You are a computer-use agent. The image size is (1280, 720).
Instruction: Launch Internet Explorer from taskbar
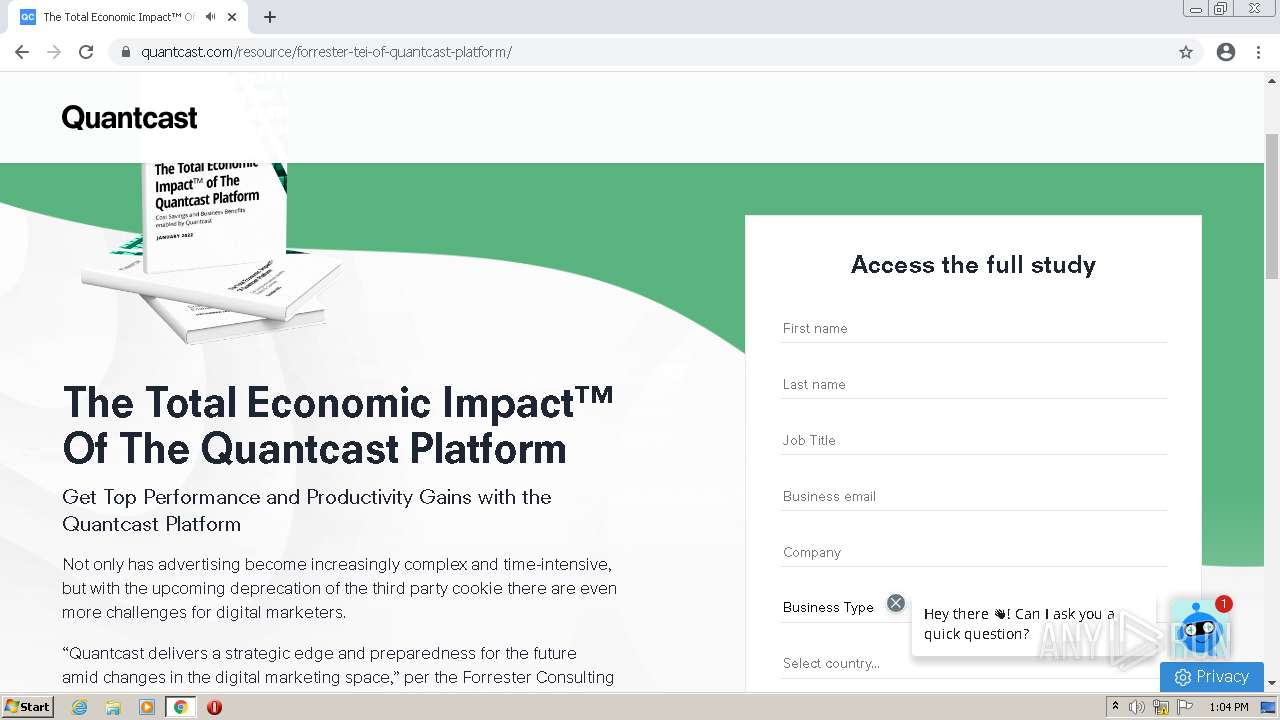79,707
